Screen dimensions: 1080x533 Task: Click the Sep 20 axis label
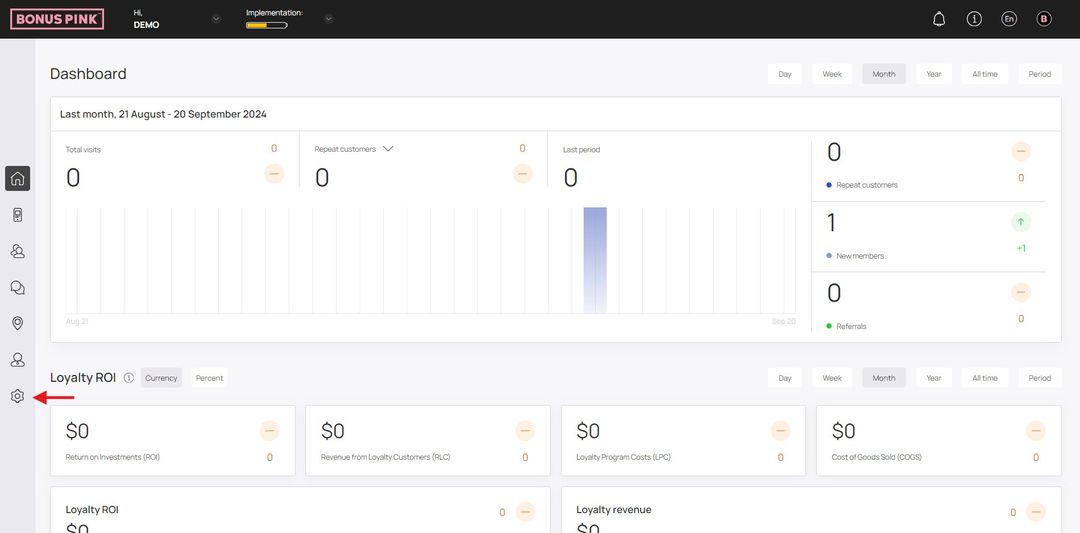[x=784, y=321]
